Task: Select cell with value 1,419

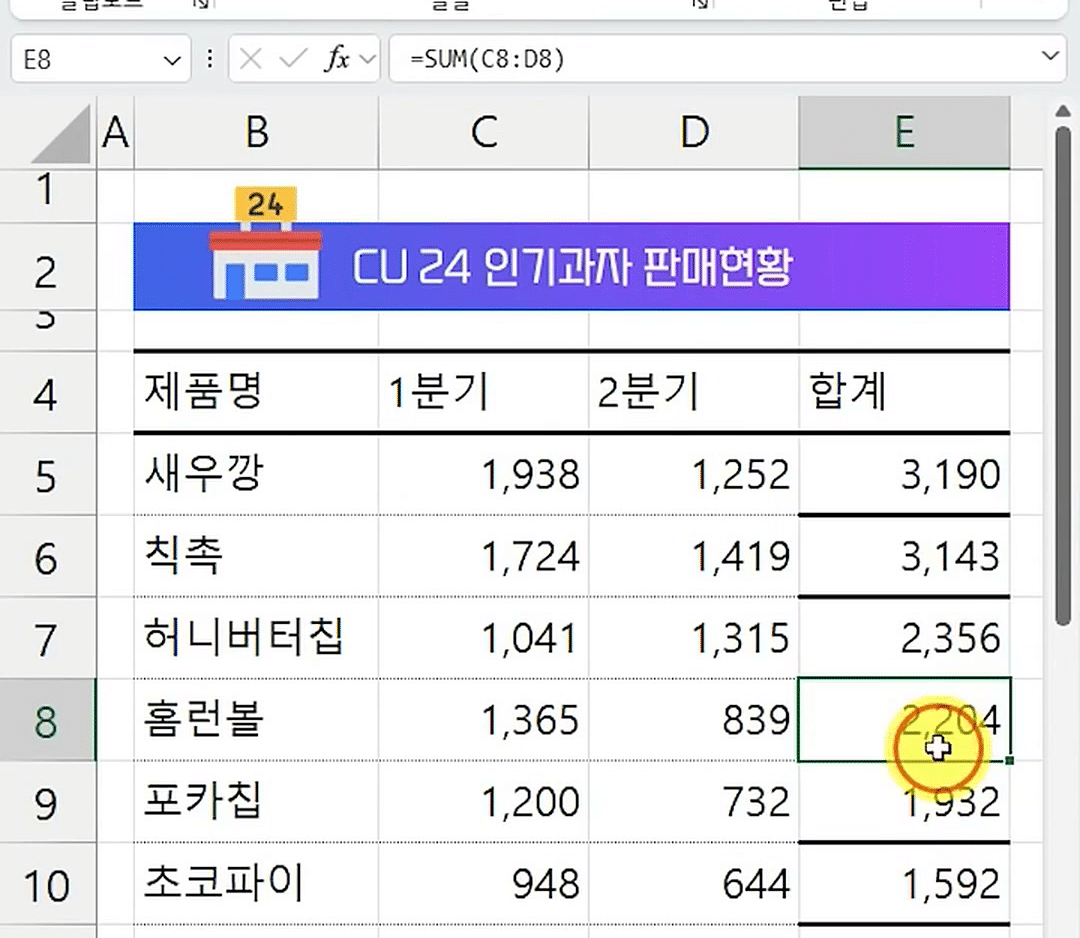Action: (x=694, y=556)
